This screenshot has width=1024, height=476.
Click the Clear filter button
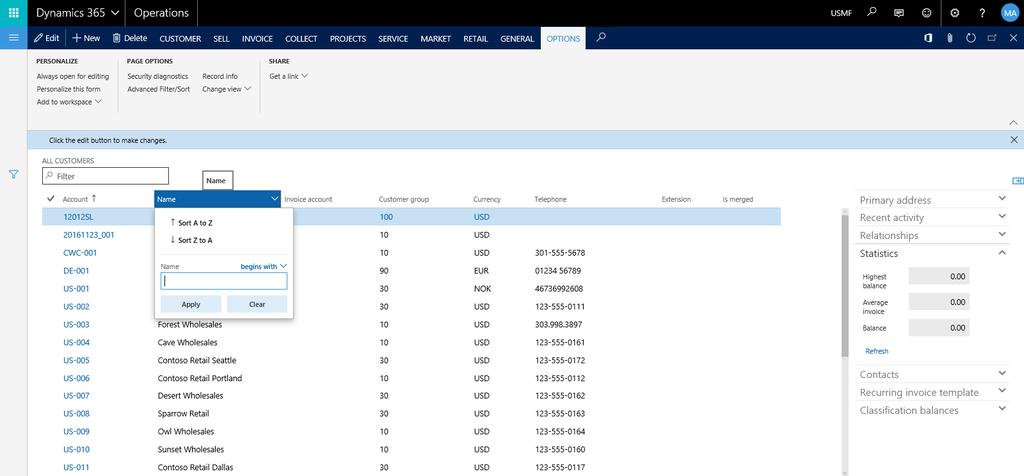[257, 304]
